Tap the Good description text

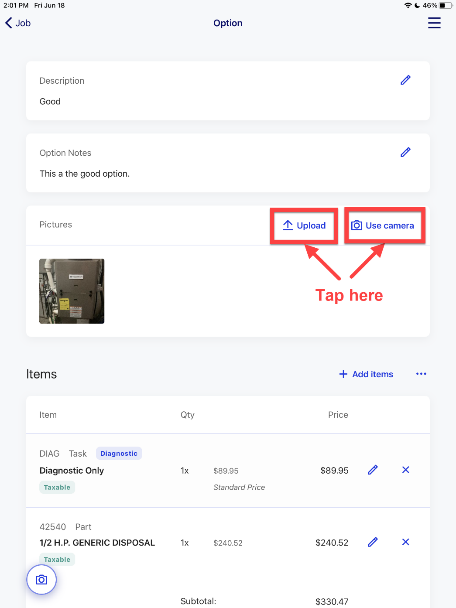[x=50, y=102]
